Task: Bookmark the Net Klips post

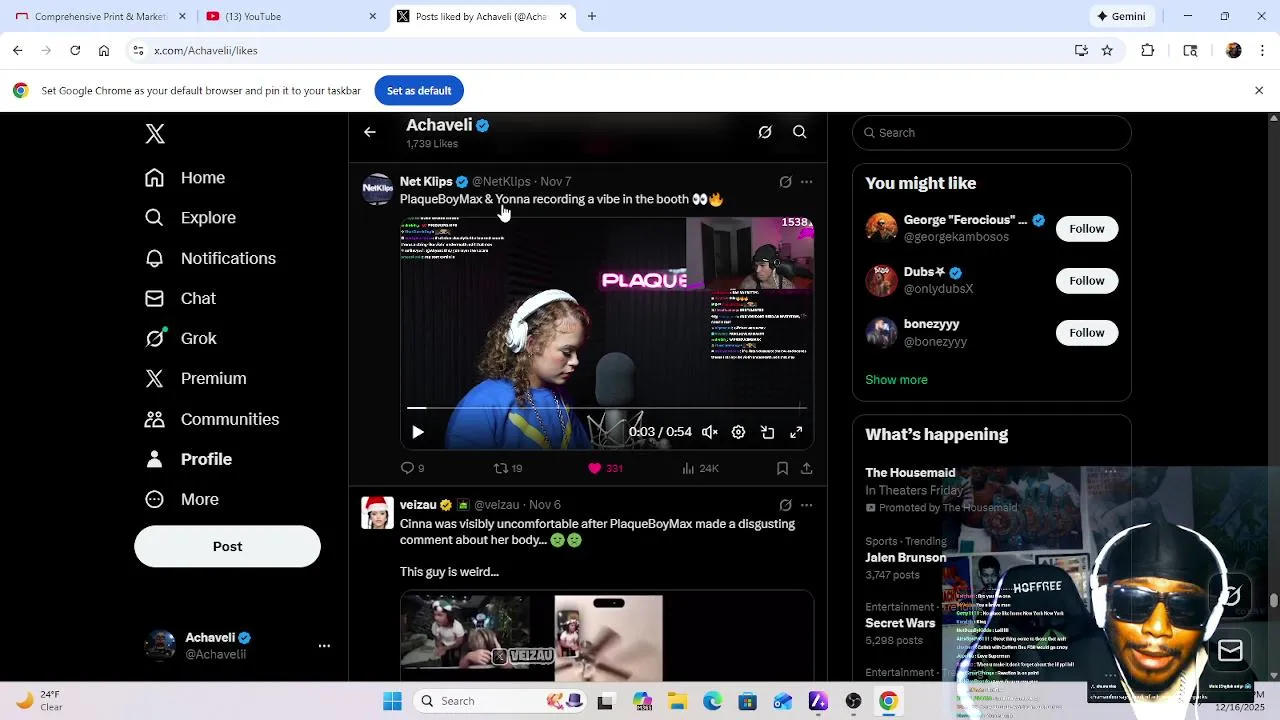Action: pos(782,468)
